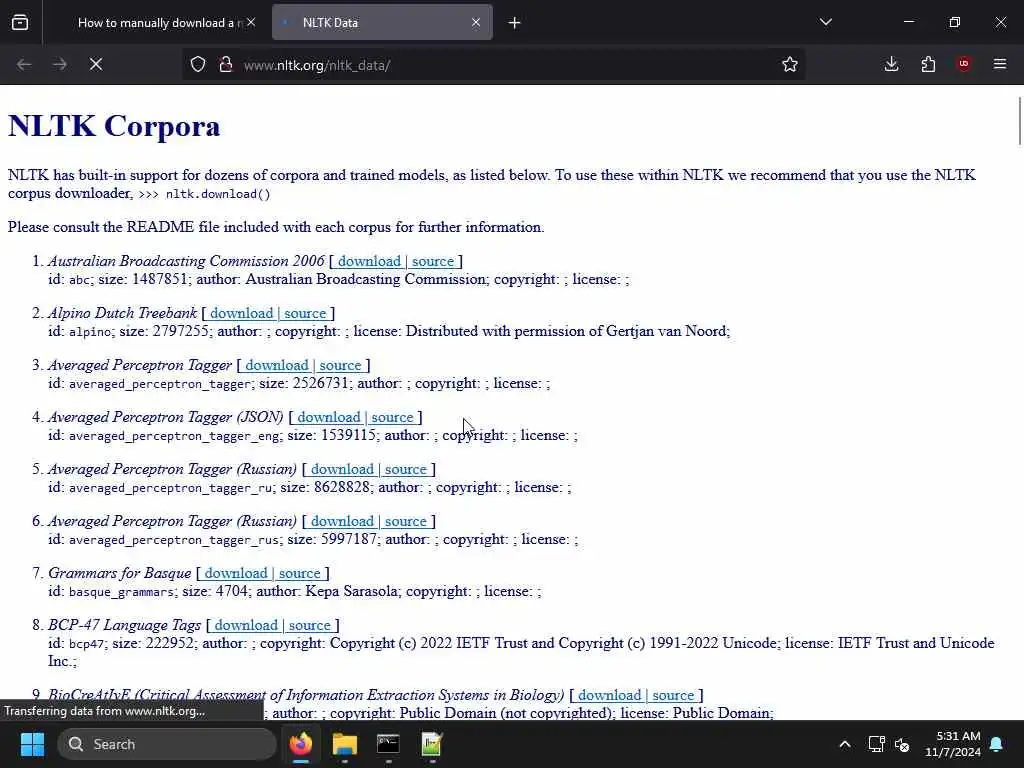
Task: Open source for averaged_perceptron_tagger_ru entry
Action: (x=406, y=469)
